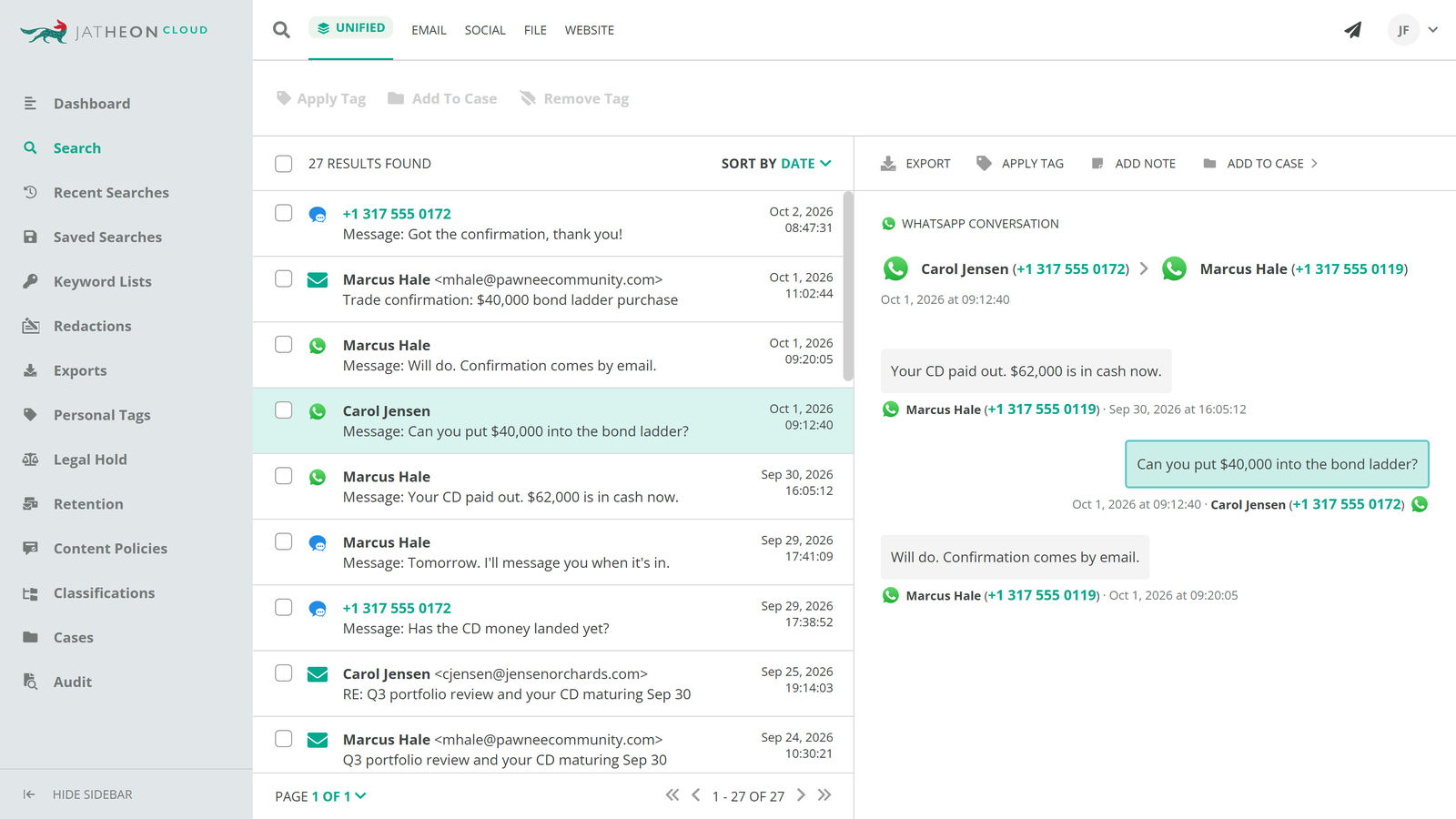This screenshot has height=819, width=1456.
Task: Expand the user menu chevron next to JF
Action: click(x=1433, y=30)
